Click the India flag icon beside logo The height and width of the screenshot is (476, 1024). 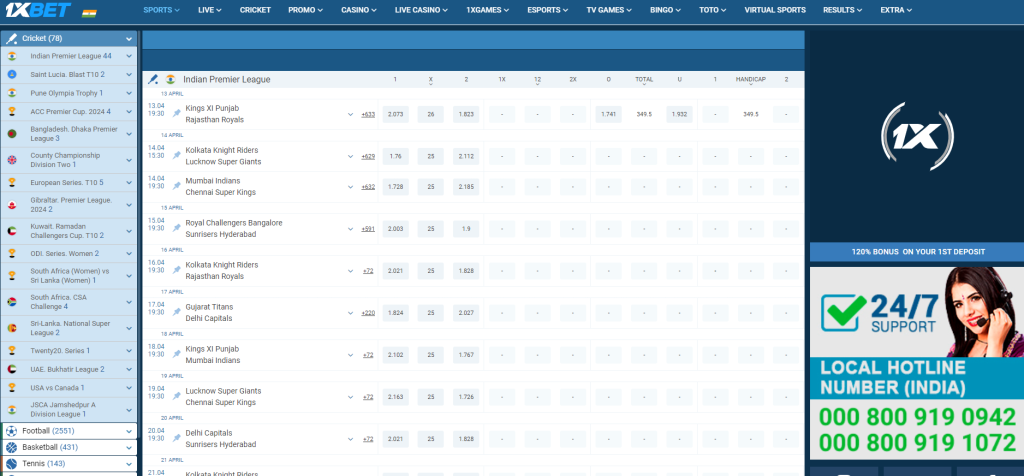89,12
